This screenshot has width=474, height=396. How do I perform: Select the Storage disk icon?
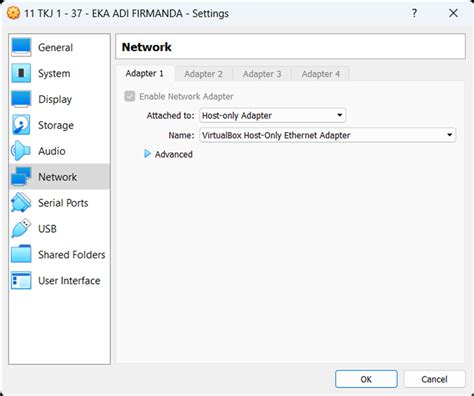[x=21, y=125]
